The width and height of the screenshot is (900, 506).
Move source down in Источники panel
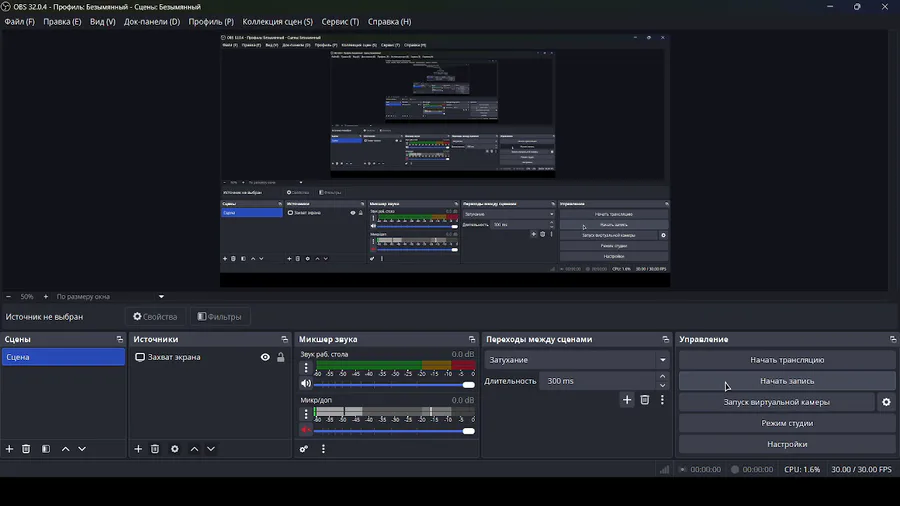tap(211, 449)
